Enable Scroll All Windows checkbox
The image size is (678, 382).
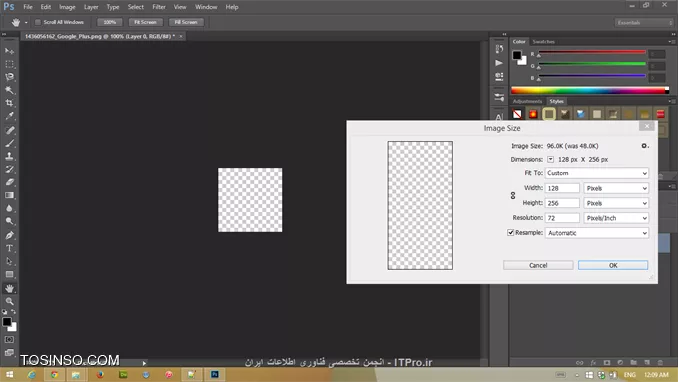(x=38, y=22)
